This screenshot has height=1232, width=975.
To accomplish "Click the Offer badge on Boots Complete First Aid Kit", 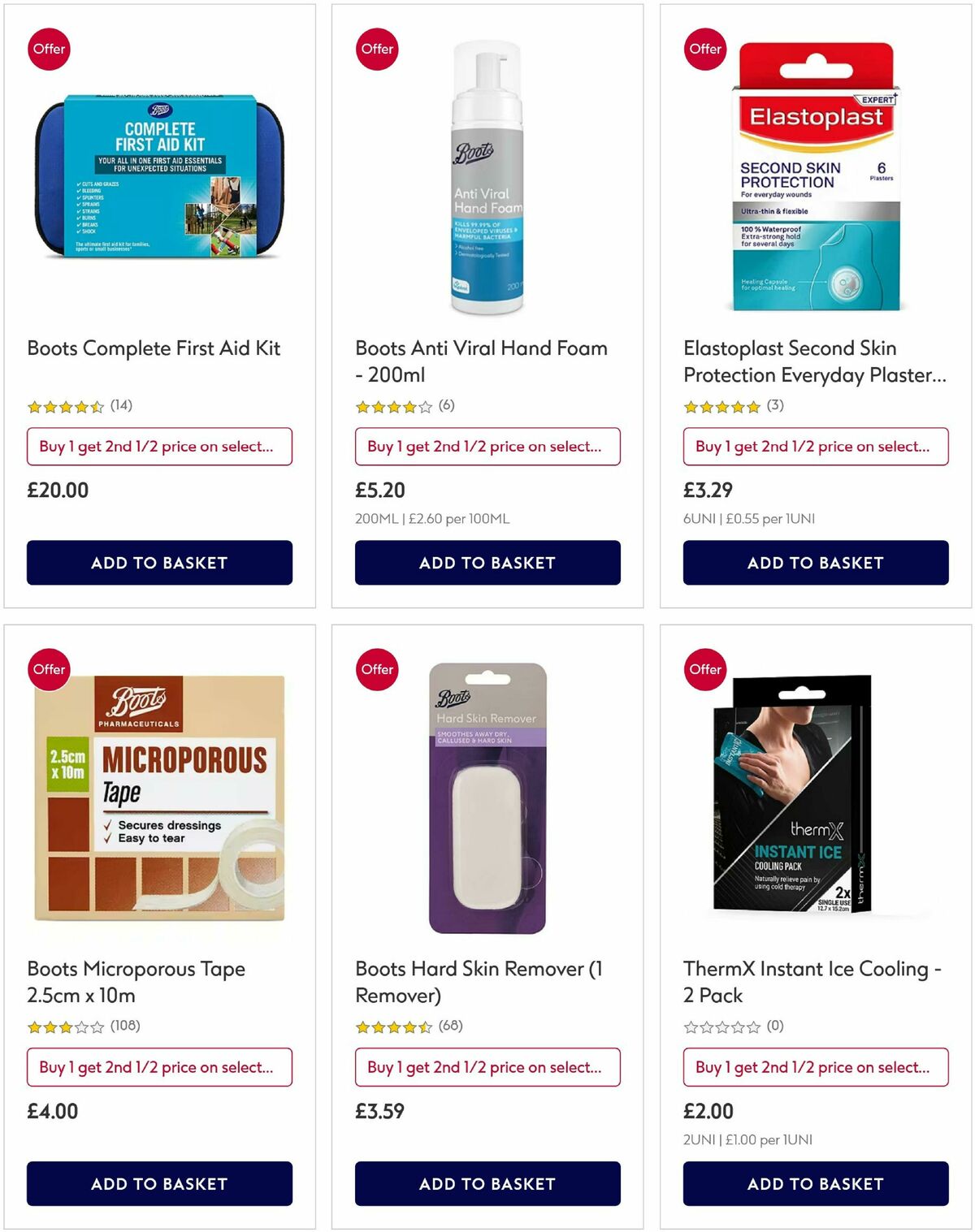I will tap(49, 49).
